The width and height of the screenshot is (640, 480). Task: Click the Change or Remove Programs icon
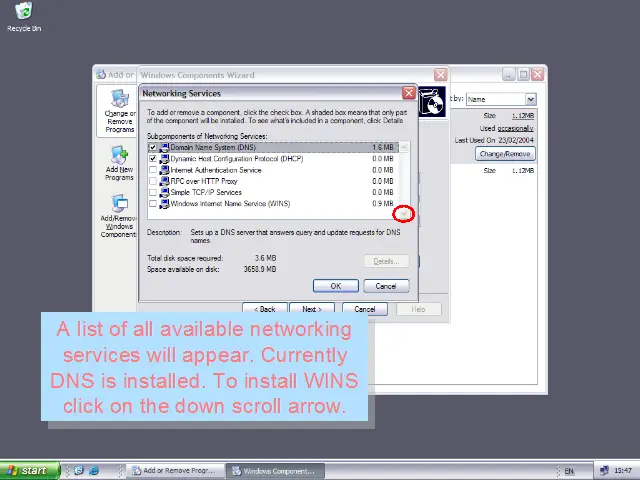[119, 101]
